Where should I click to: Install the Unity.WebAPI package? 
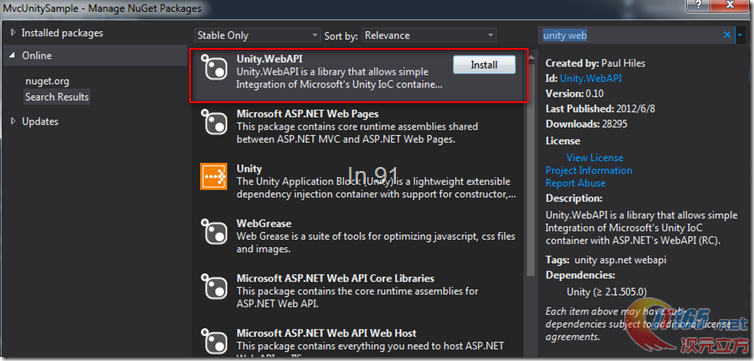tap(484, 65)
